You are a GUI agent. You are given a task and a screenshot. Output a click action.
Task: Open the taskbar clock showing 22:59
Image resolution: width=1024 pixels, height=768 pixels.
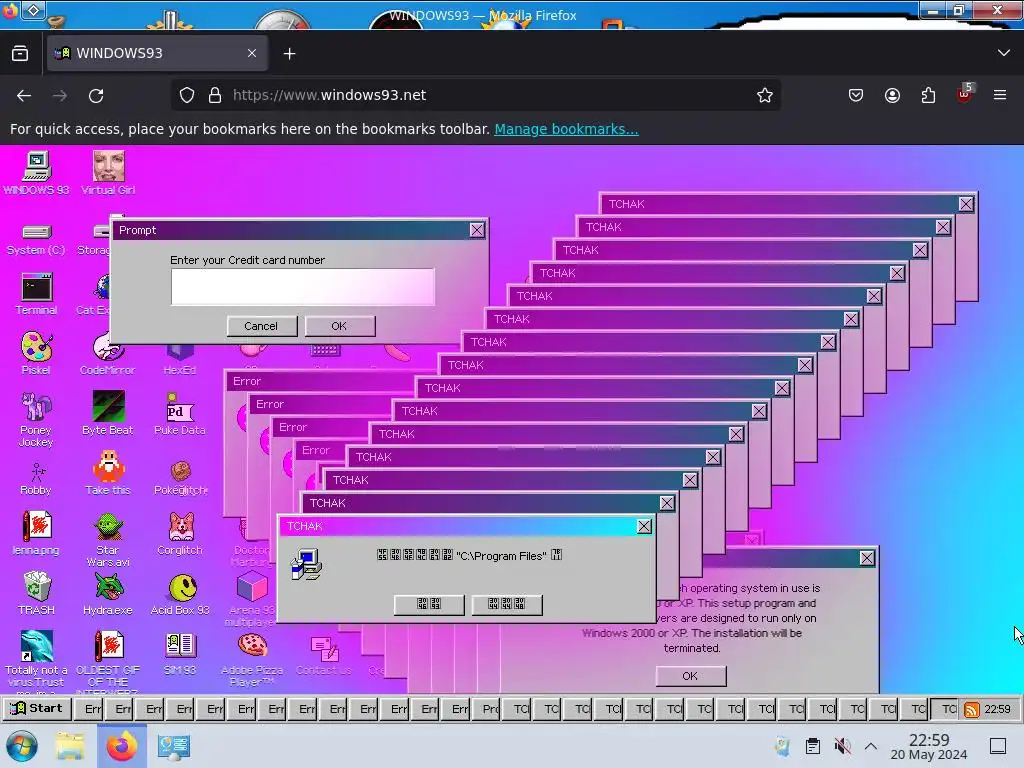coord(929,746)
